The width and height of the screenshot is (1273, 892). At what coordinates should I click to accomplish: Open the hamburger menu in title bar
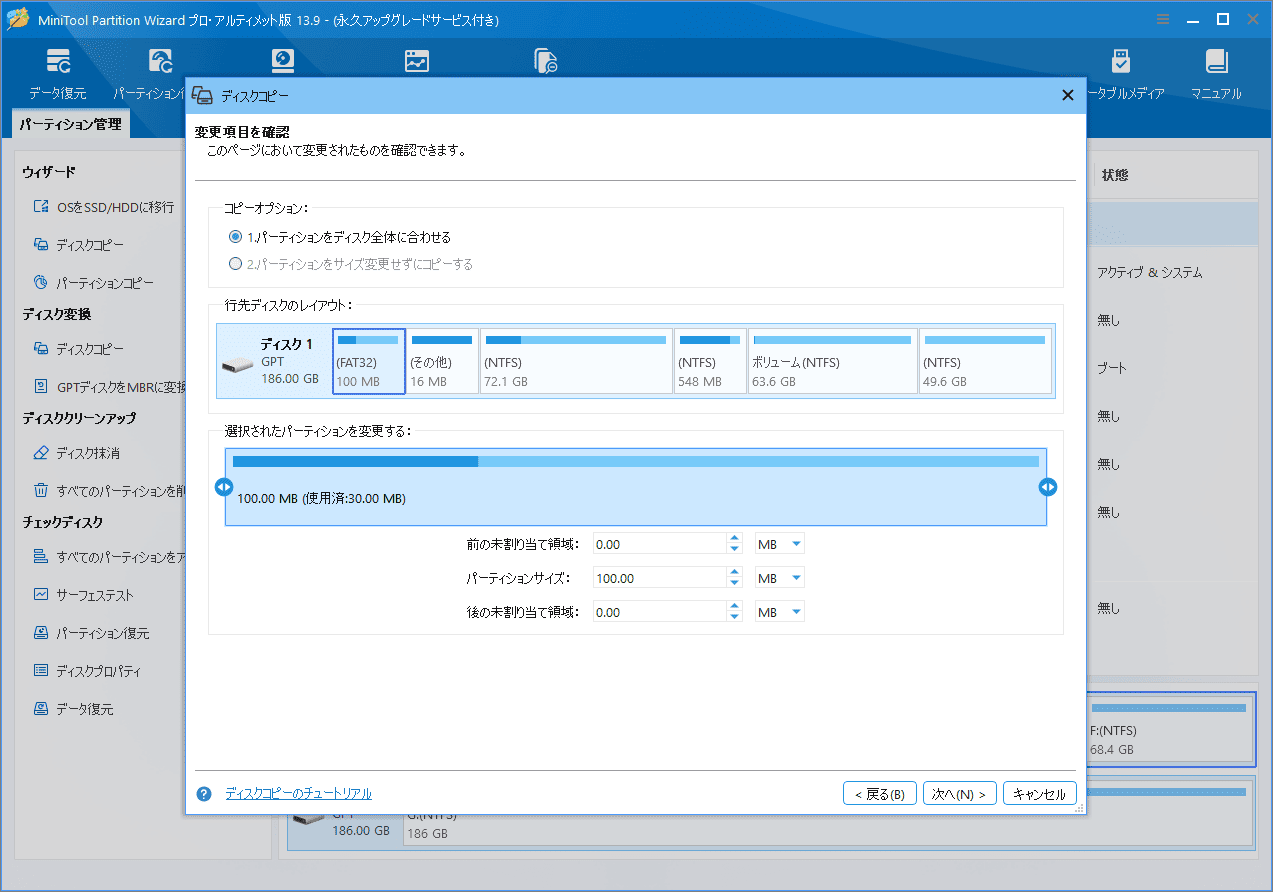point(1163,19)
